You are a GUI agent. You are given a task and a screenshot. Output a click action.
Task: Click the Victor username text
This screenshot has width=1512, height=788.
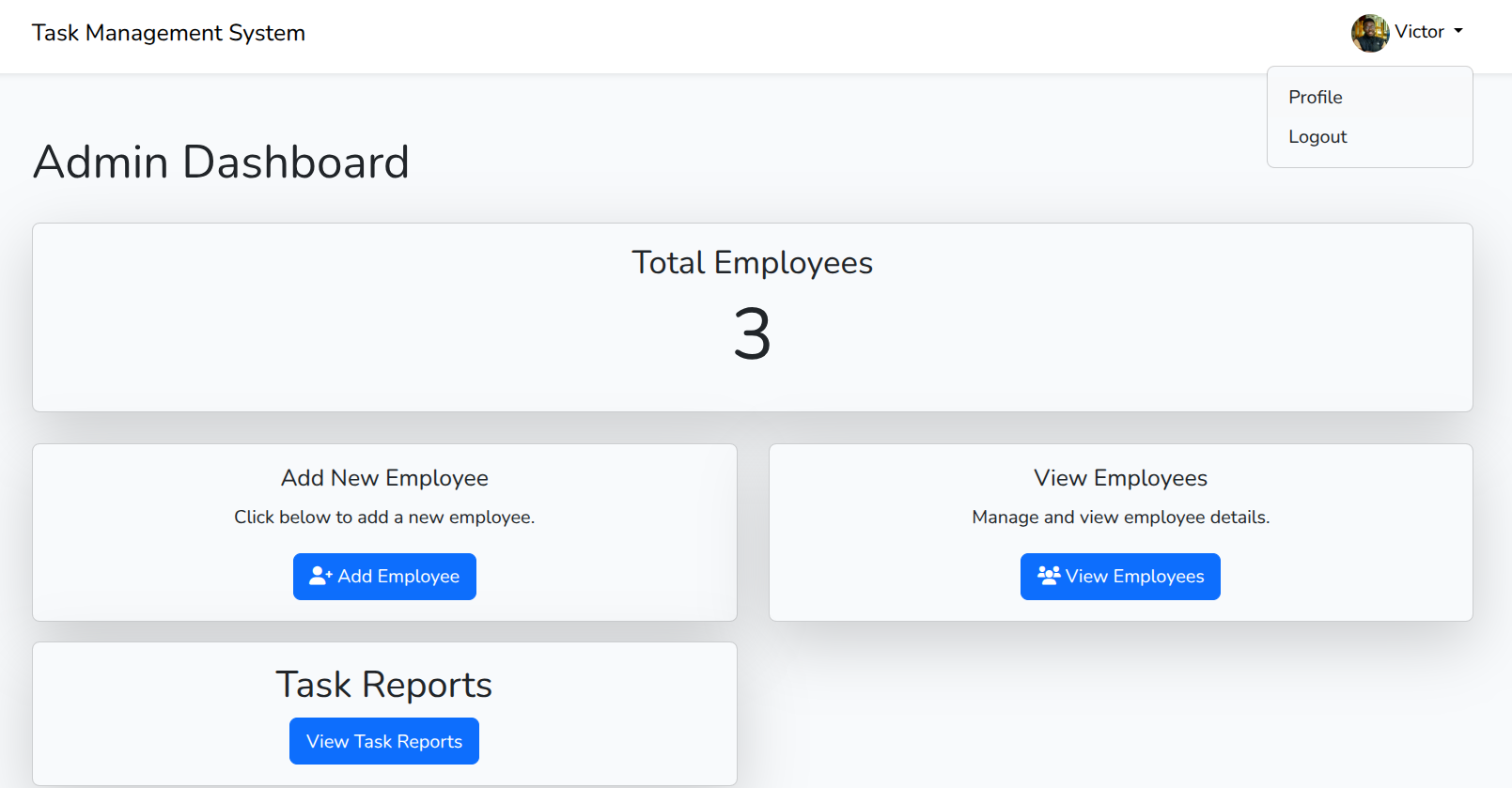pos(1419,32)
